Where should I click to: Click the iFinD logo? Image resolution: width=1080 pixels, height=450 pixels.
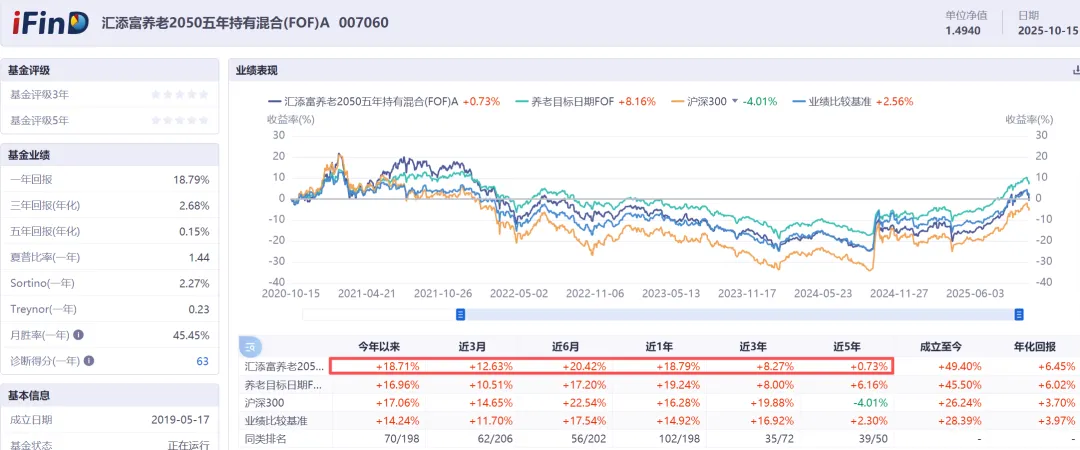(50, 23)
